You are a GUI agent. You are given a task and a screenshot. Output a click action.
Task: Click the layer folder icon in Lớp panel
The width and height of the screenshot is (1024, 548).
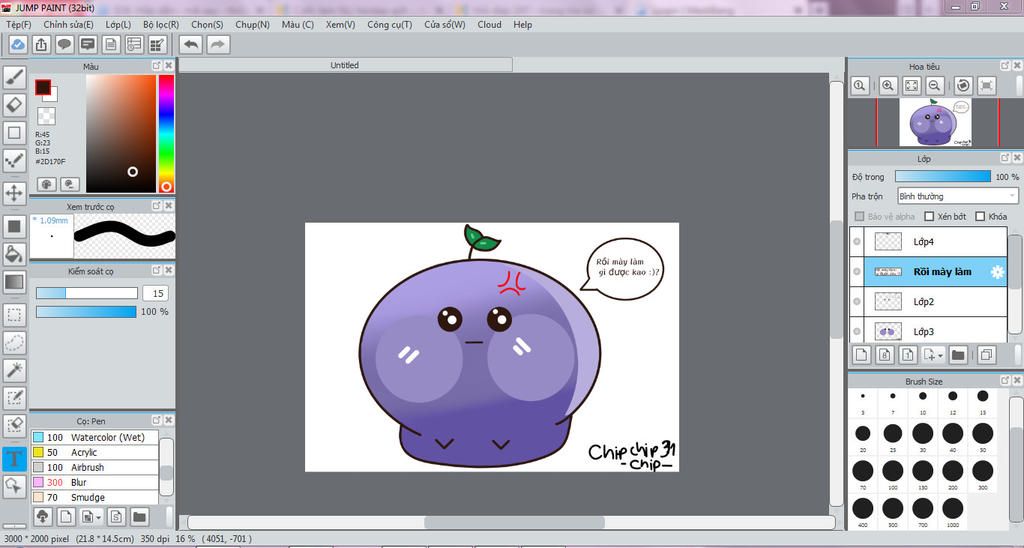pyautogui.click(x=958, y=355)
